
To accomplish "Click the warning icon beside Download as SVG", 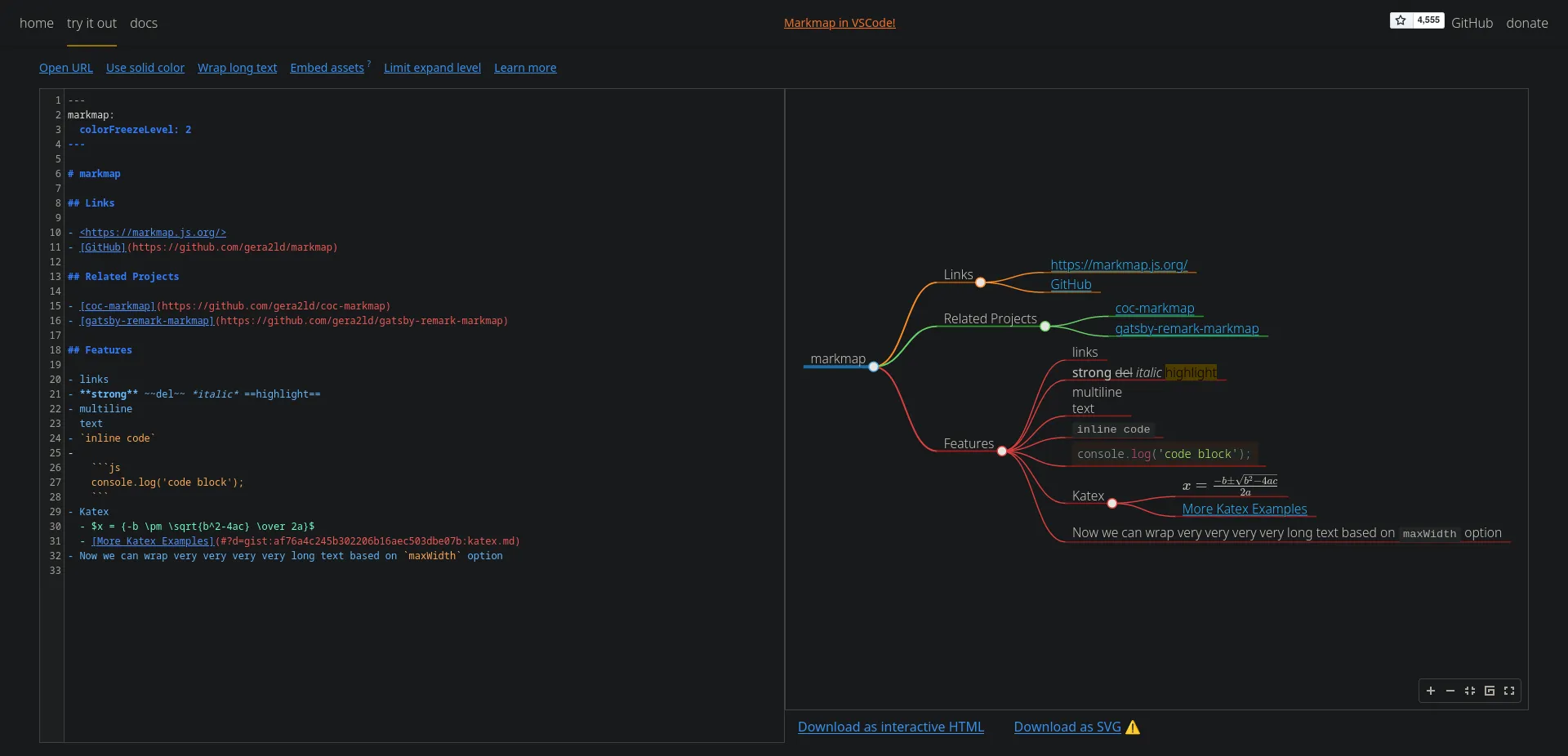I will point(1133,728).
